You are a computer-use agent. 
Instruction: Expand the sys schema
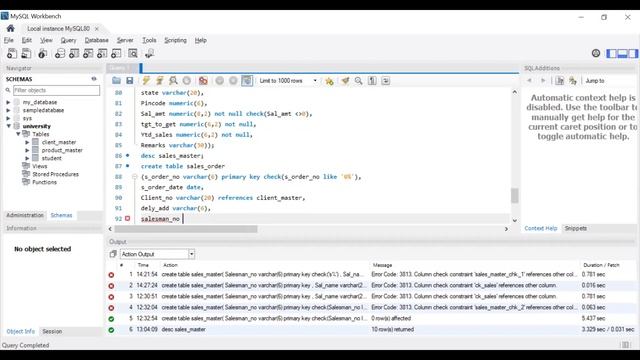(9, 118)
